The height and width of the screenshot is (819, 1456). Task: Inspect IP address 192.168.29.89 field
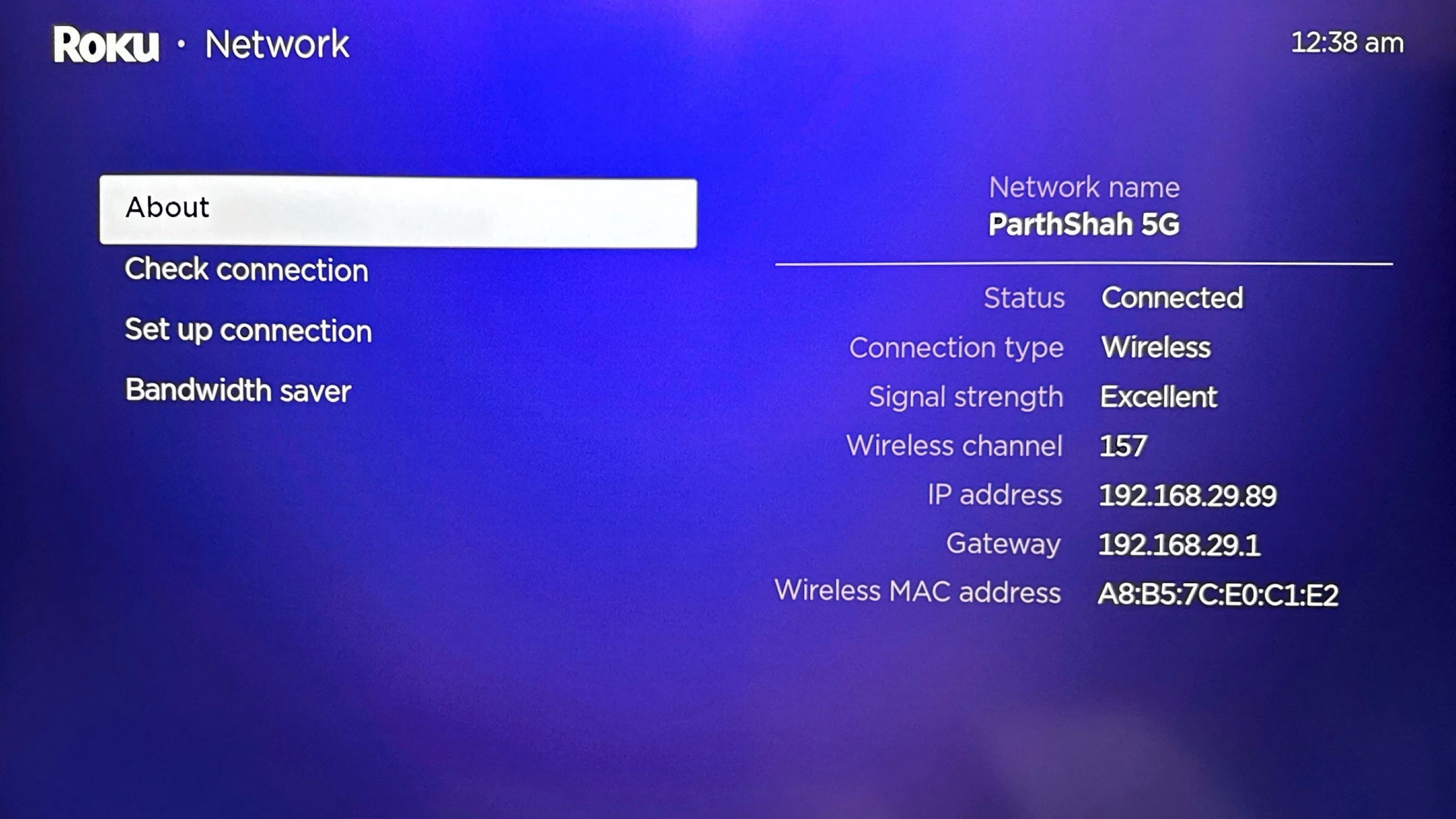(1186, 495)
